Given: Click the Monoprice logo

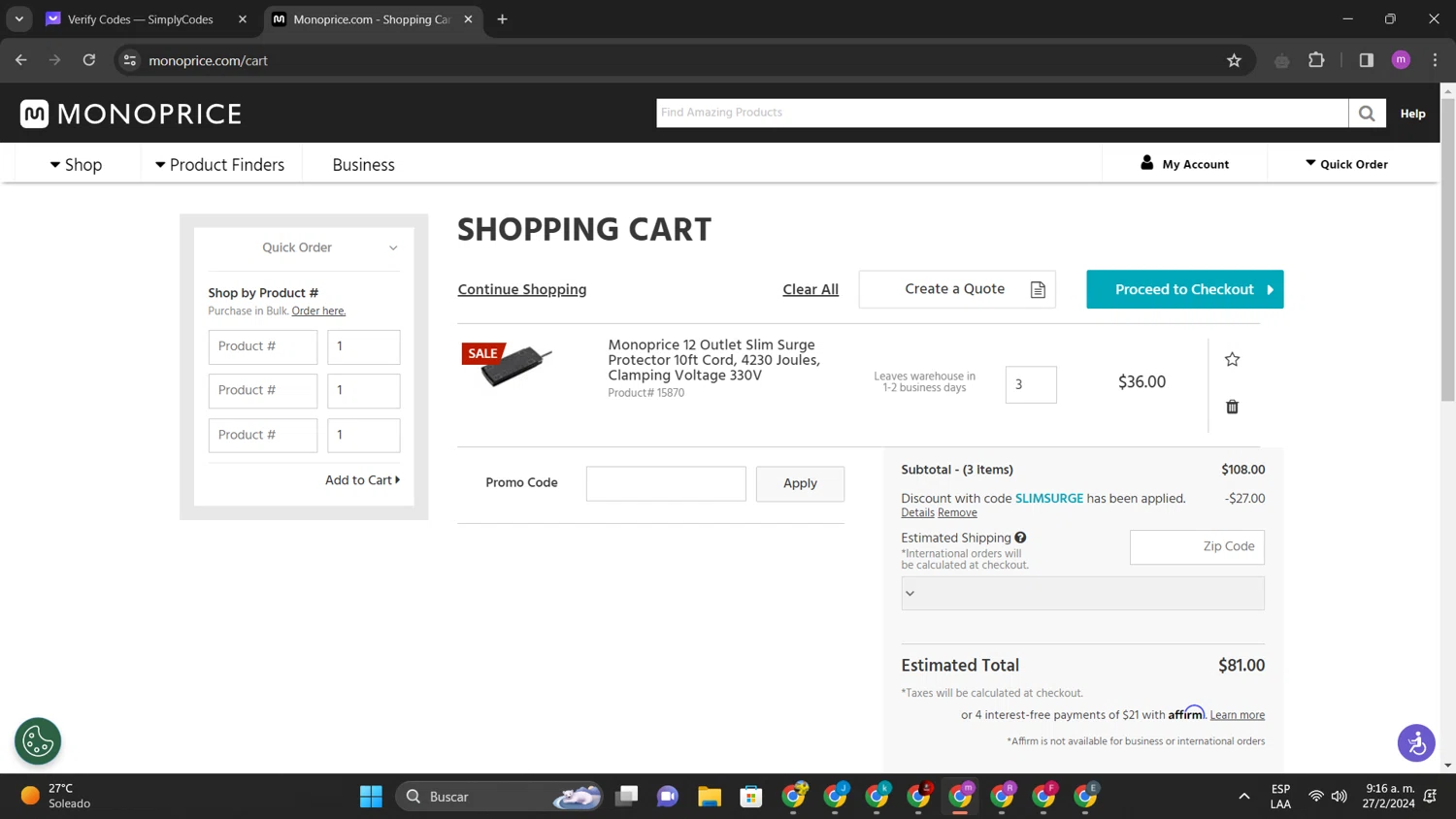Looking at the screenshot, I should [131, 114].
